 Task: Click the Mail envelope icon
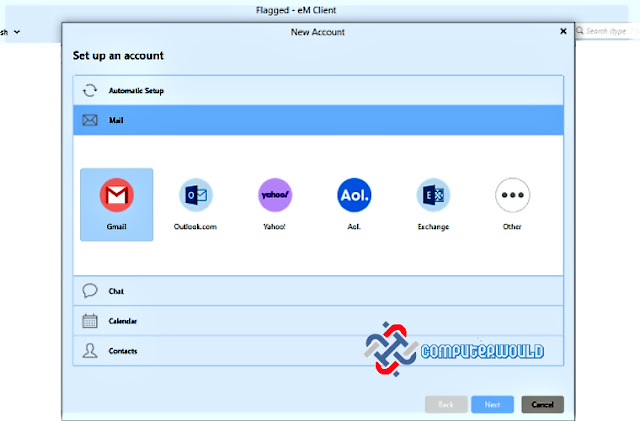tap(90, 120)
